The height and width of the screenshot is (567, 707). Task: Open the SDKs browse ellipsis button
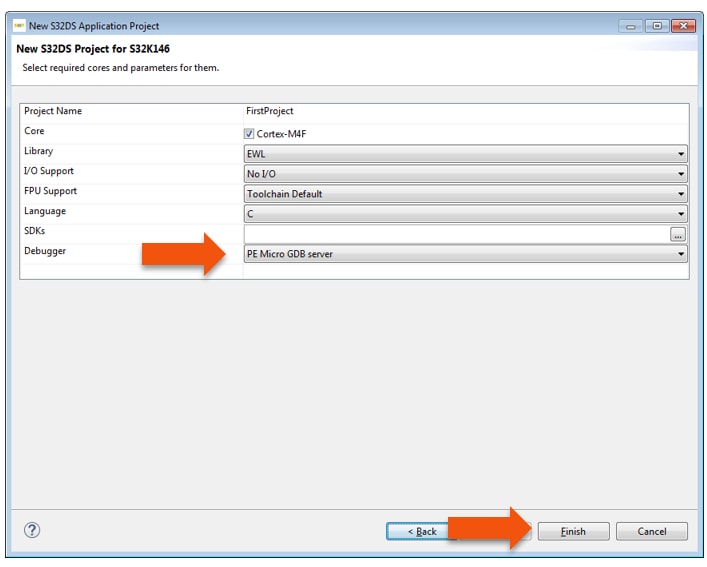tap(678, 234)
